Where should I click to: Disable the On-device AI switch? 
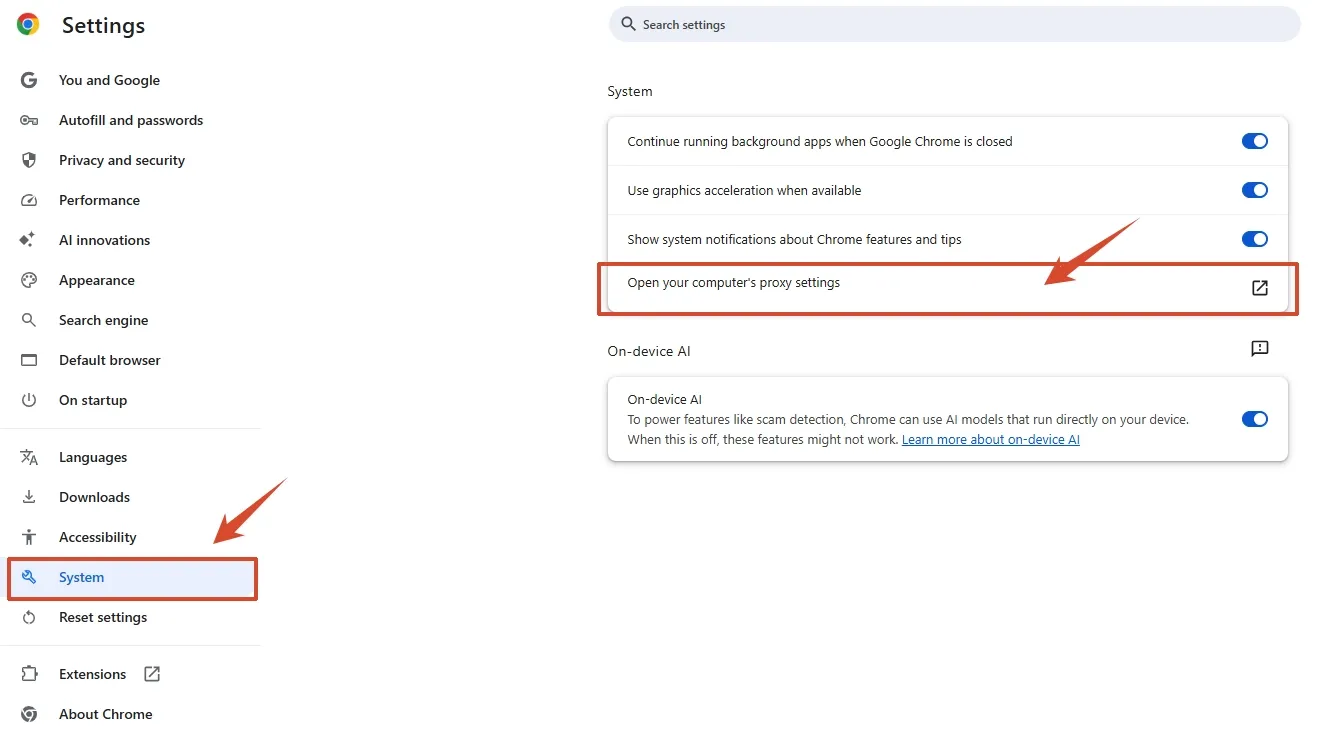coord(1255,419)
